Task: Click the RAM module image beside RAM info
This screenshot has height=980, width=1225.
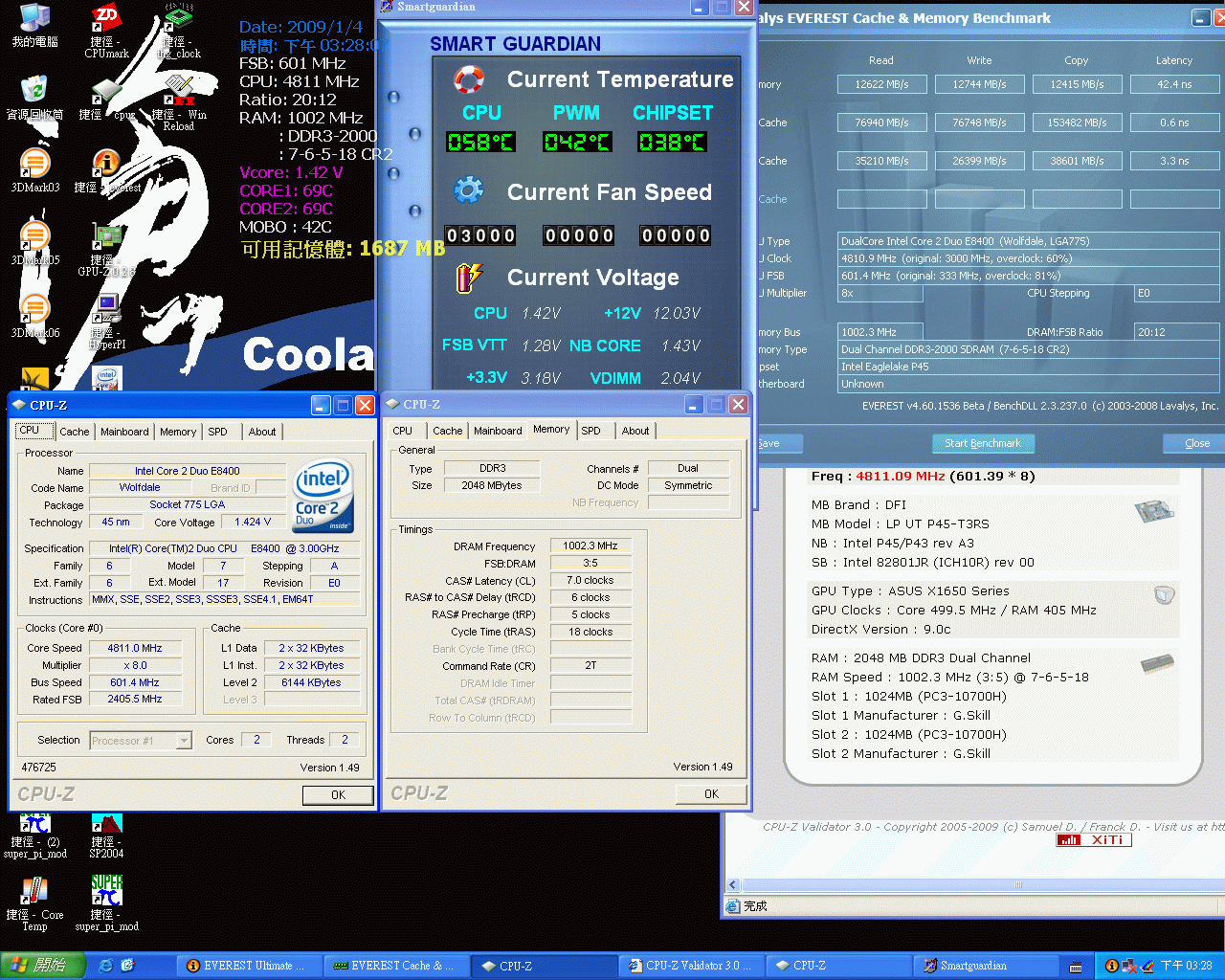Action: click(x=1157, y=663)
